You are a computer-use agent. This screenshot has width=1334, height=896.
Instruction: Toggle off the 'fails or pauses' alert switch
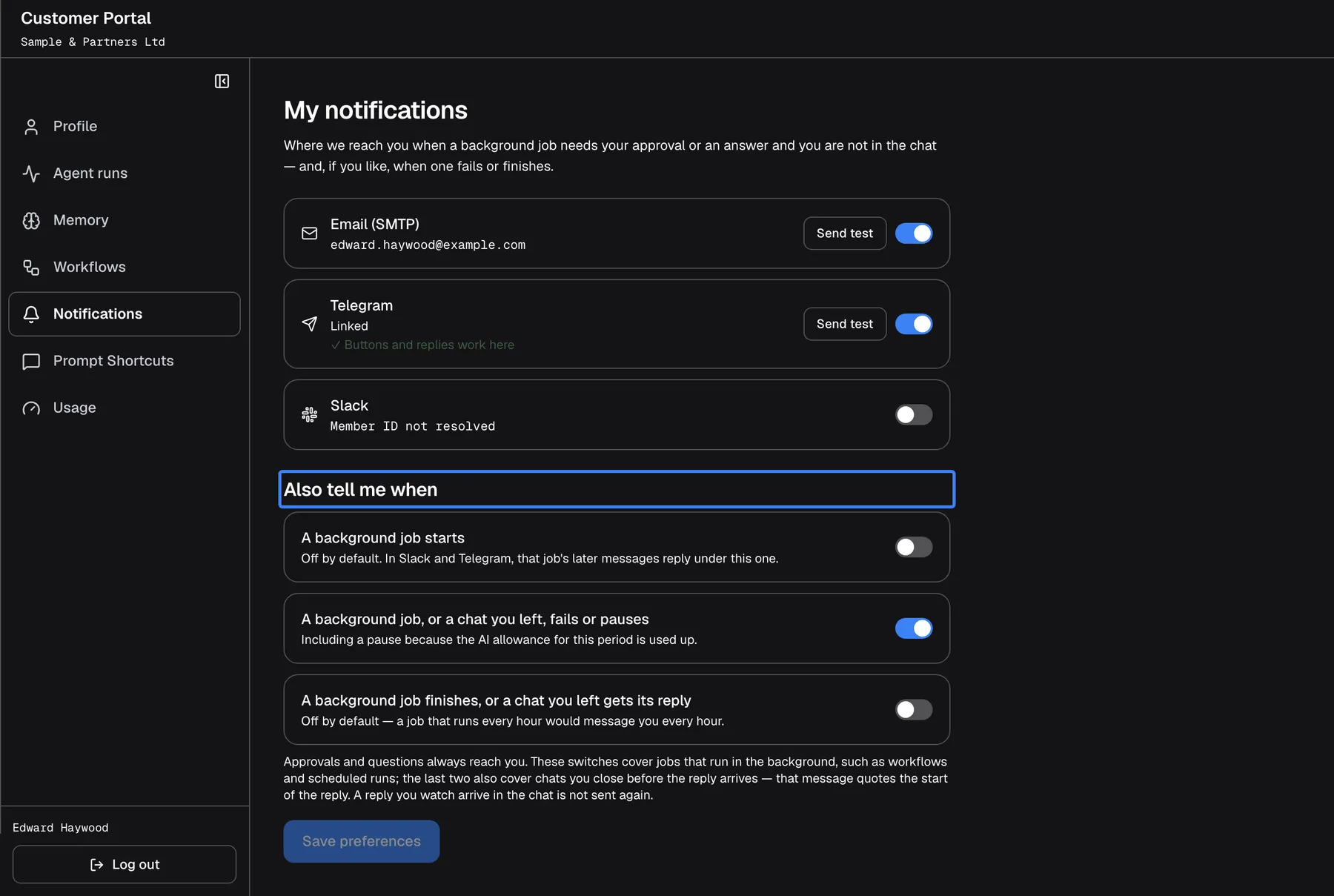point(914,628)
